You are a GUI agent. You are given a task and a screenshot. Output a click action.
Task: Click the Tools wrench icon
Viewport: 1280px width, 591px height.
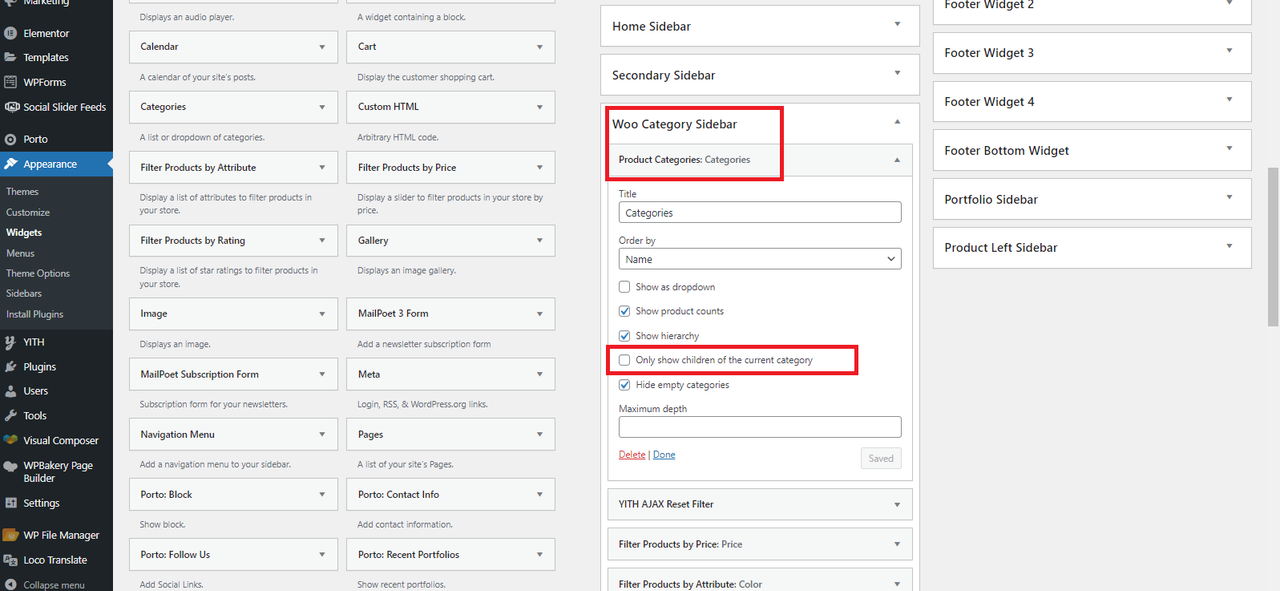click(11, 415)
